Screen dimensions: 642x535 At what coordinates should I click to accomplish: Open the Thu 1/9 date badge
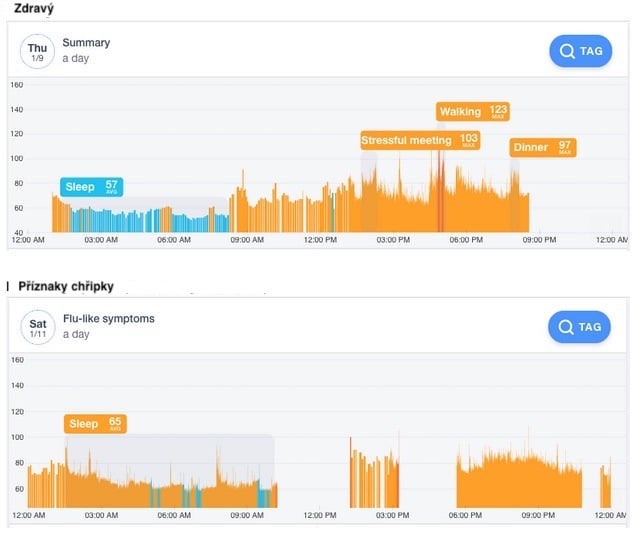pyautogui.click(x=37, y=52)
